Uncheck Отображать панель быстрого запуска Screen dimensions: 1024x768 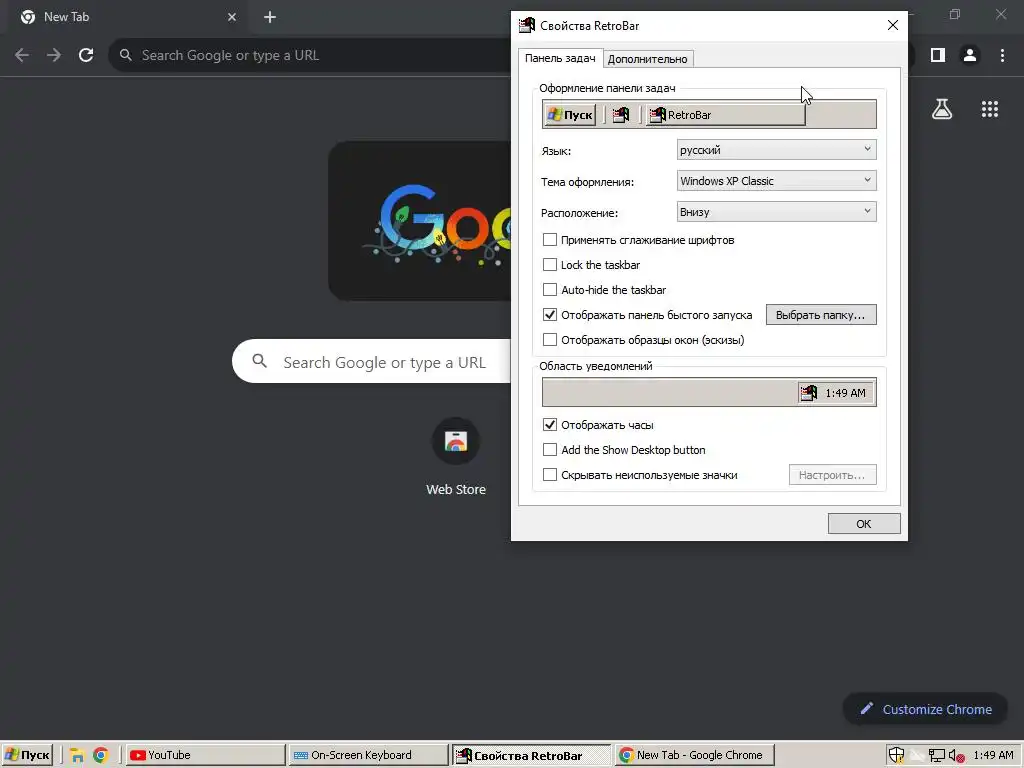click(550, 315)
